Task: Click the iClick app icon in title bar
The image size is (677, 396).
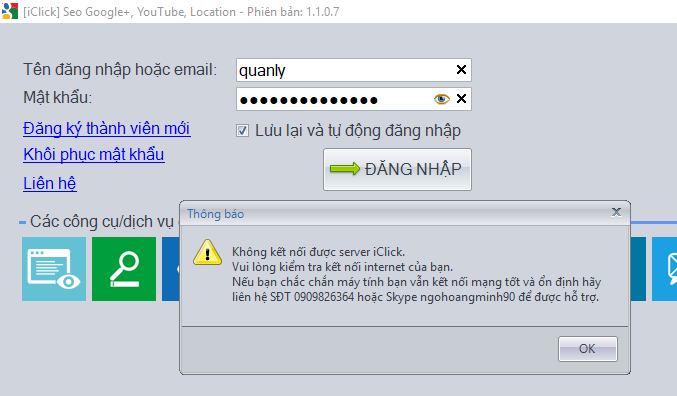Action: [9, 11]
